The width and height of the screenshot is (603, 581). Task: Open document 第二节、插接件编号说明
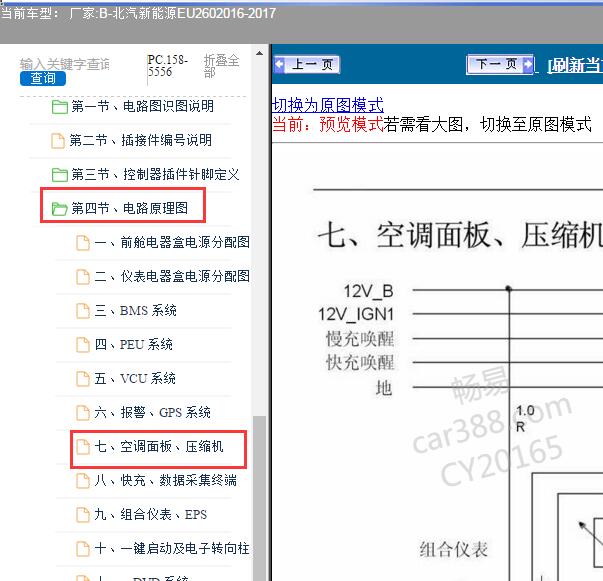click(x=140, y=140)
